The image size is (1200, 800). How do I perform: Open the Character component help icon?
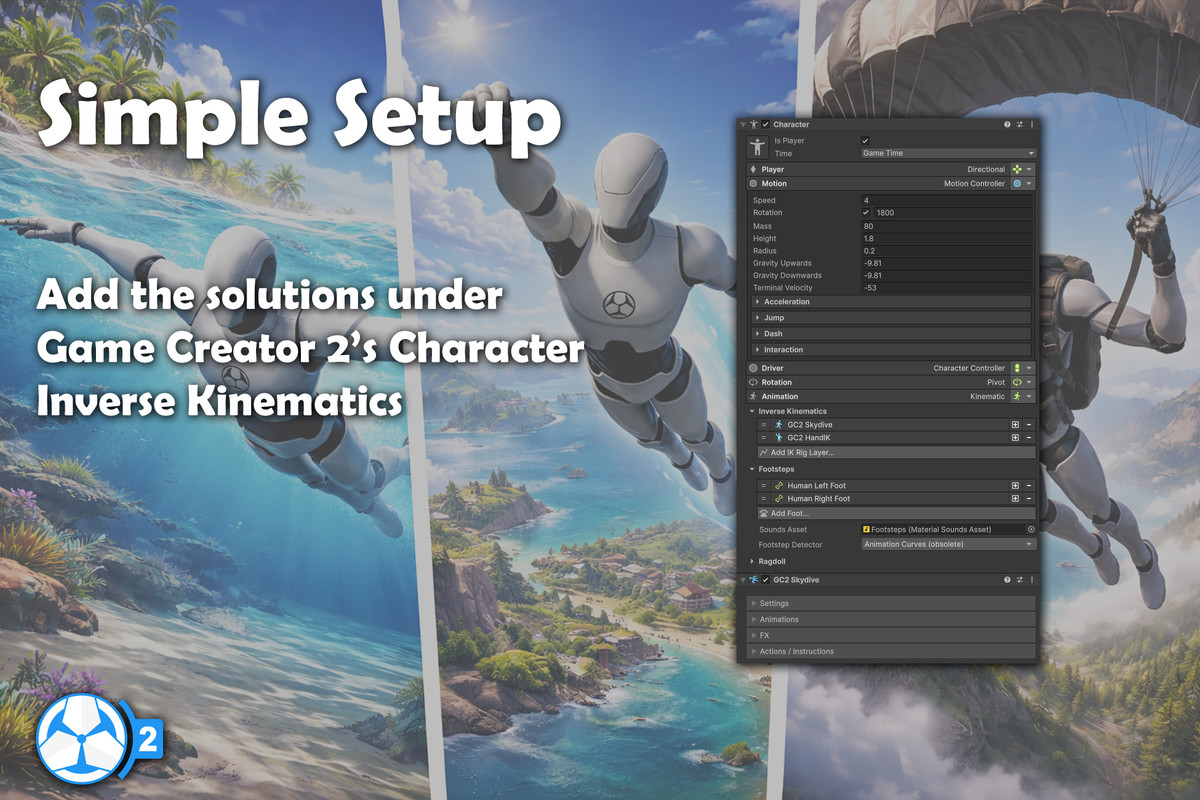pos(1007,125)
